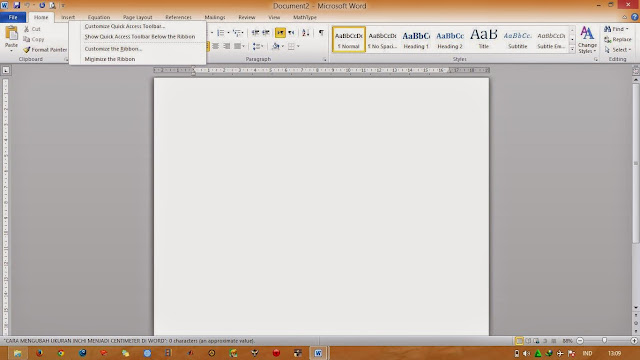Toggle the show paragraph marks pilcrow
640x360 pixels.
click(x=321, y=33)
